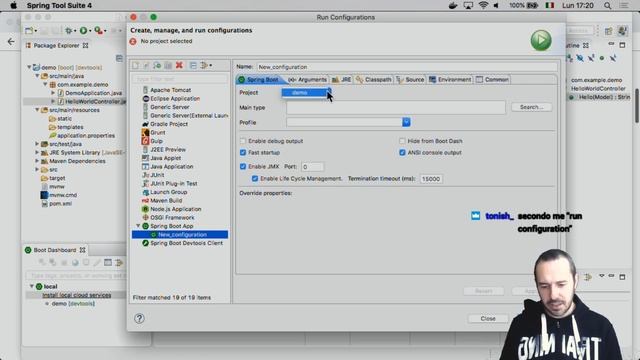This screenshot has width=640, height=360.
Task: Choose demo in Project dropdown
Action: tap(304, 93)
